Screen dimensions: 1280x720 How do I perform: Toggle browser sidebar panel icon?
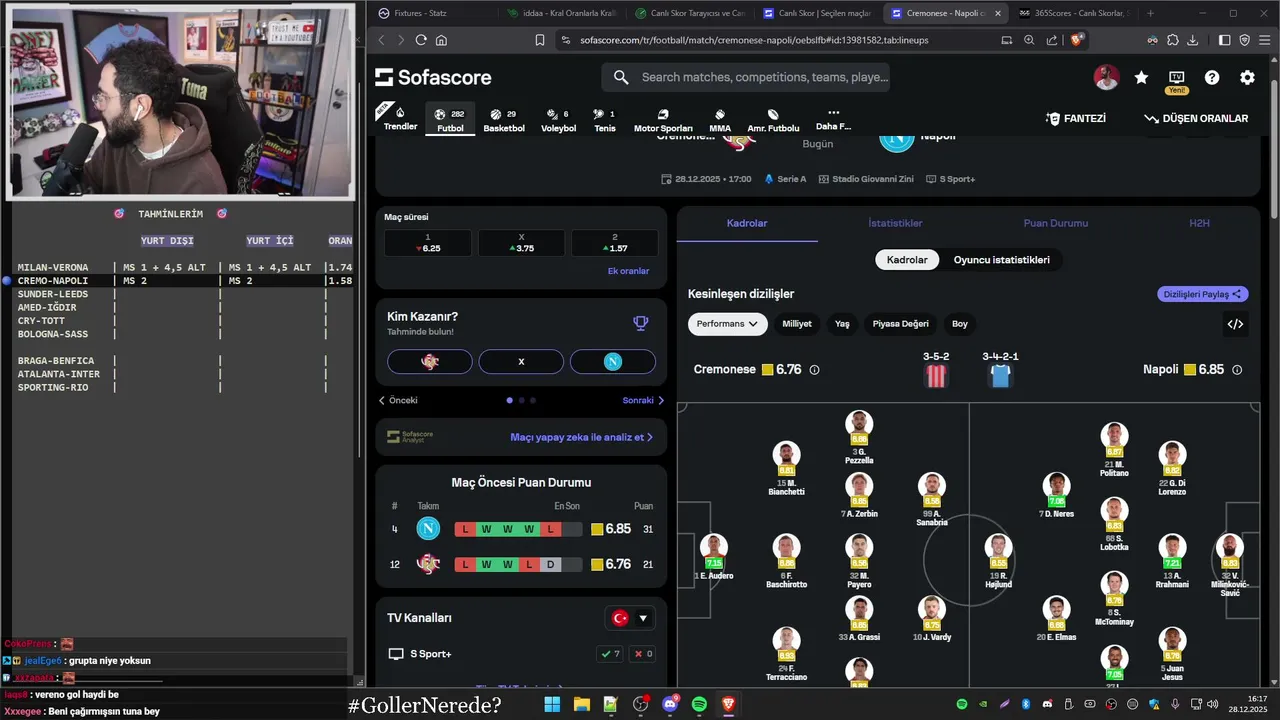tap(1225, 40)
